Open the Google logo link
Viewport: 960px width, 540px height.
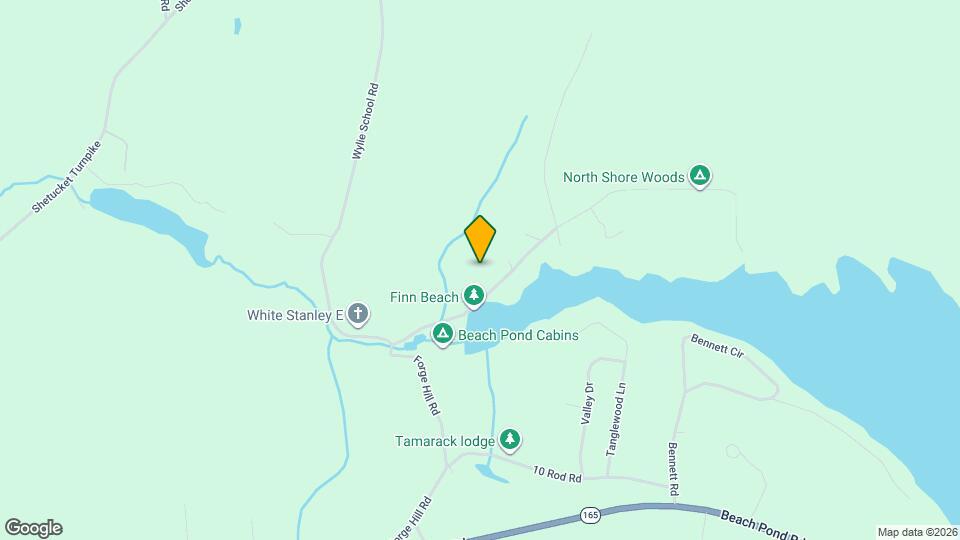pos(34,528)
